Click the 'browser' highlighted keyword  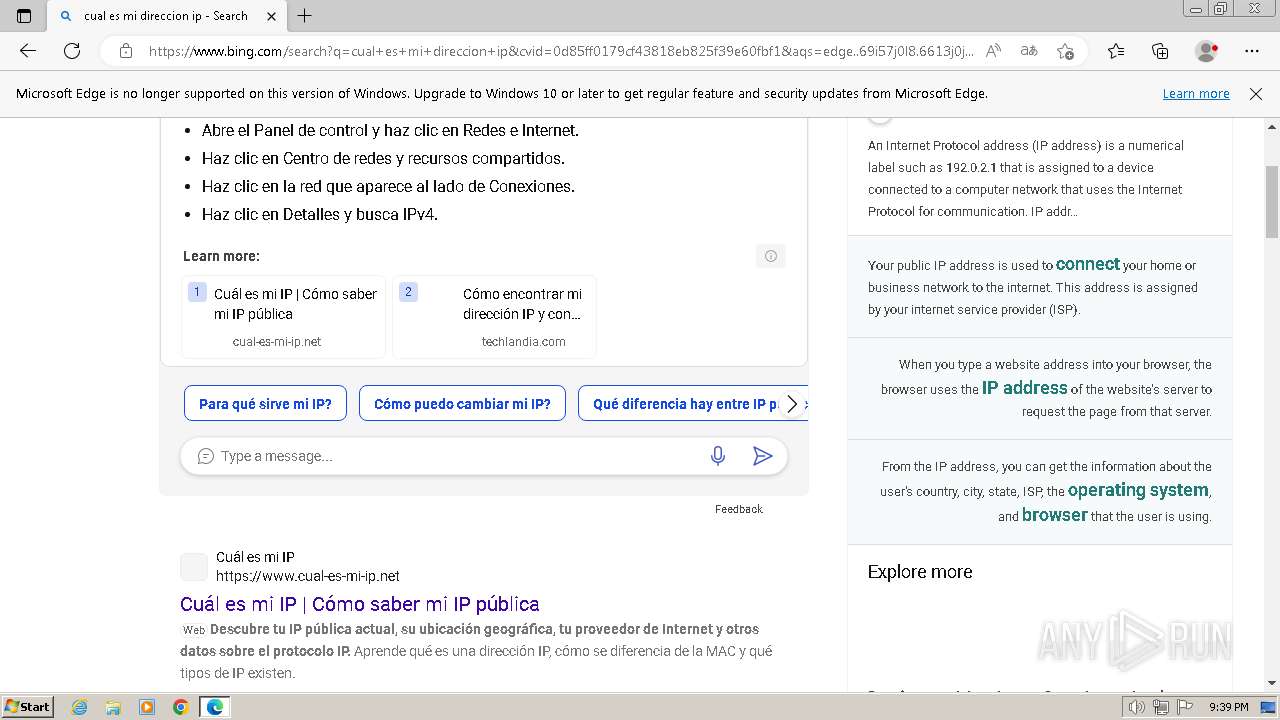click(1054, 515)
